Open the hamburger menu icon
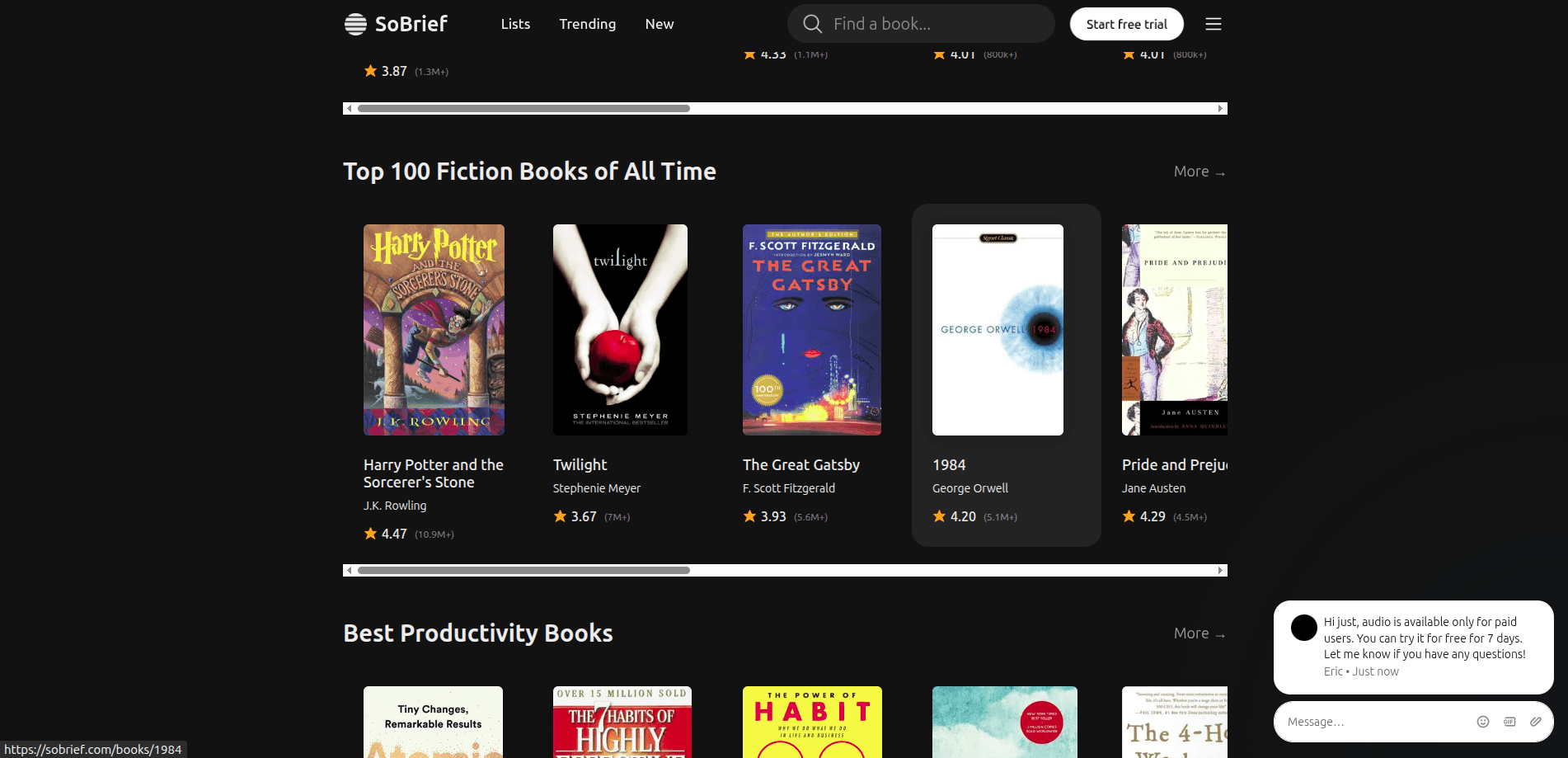The width and height of the screenshot is (1568, 758). (x=1214, y=24)
